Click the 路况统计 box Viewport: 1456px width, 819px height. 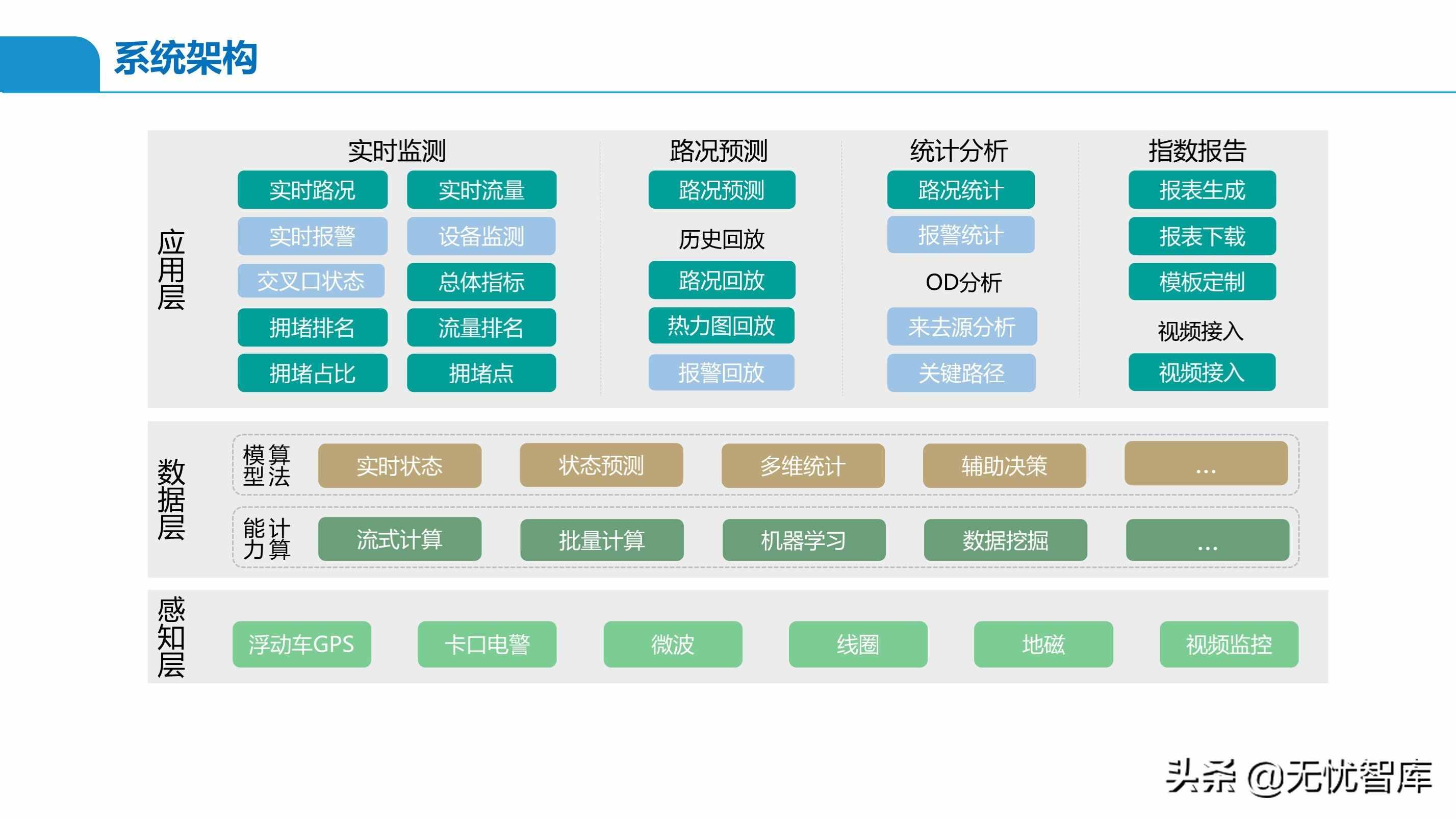coord(961,189)
